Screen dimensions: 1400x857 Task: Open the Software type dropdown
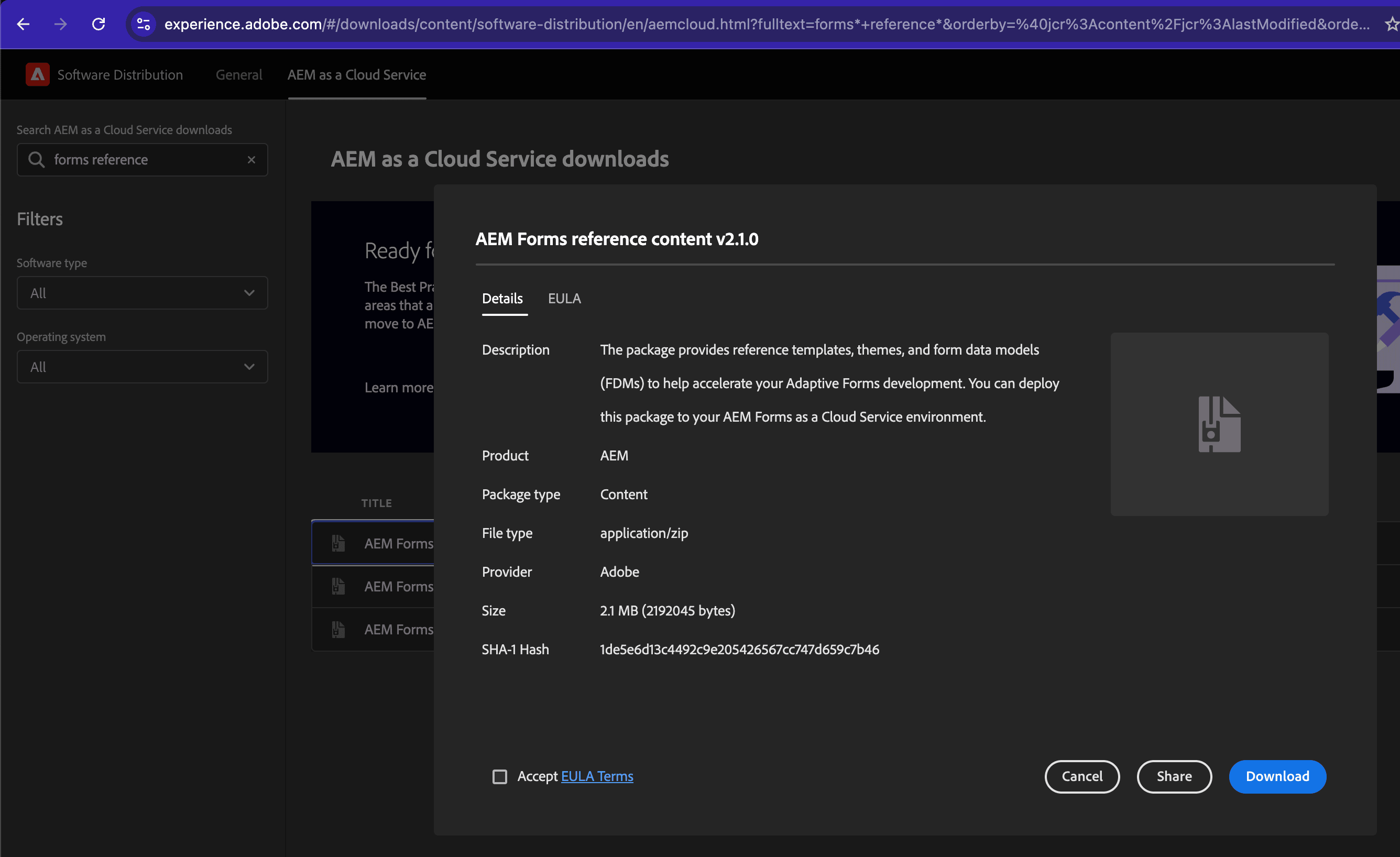[x=142, y=292]
